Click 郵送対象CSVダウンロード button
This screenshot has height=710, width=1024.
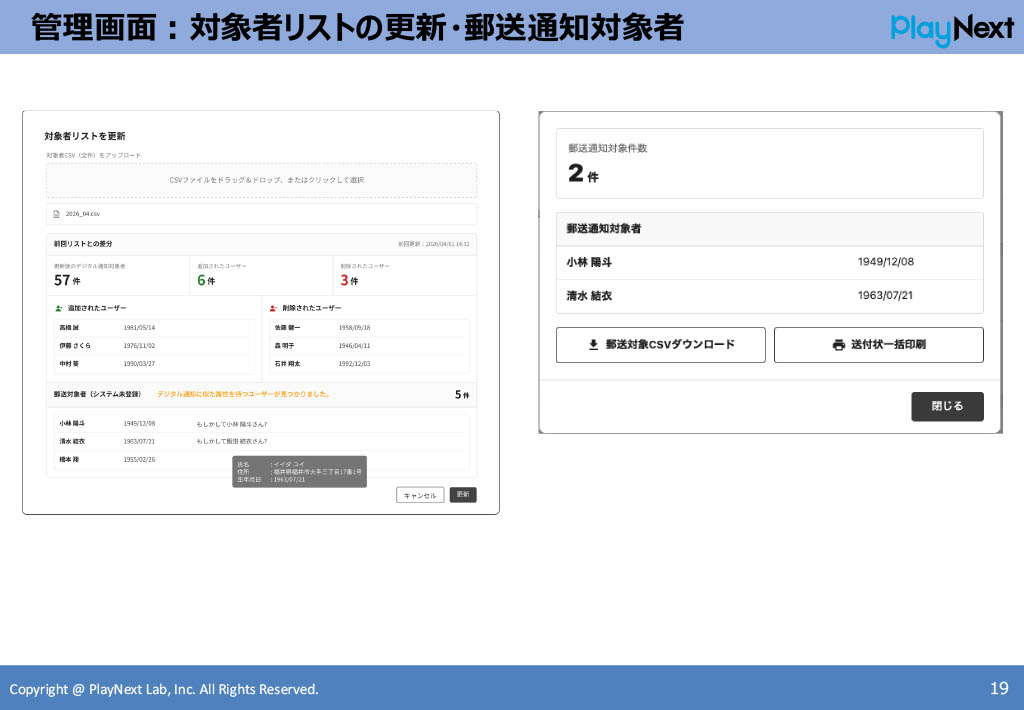point(660,345)
